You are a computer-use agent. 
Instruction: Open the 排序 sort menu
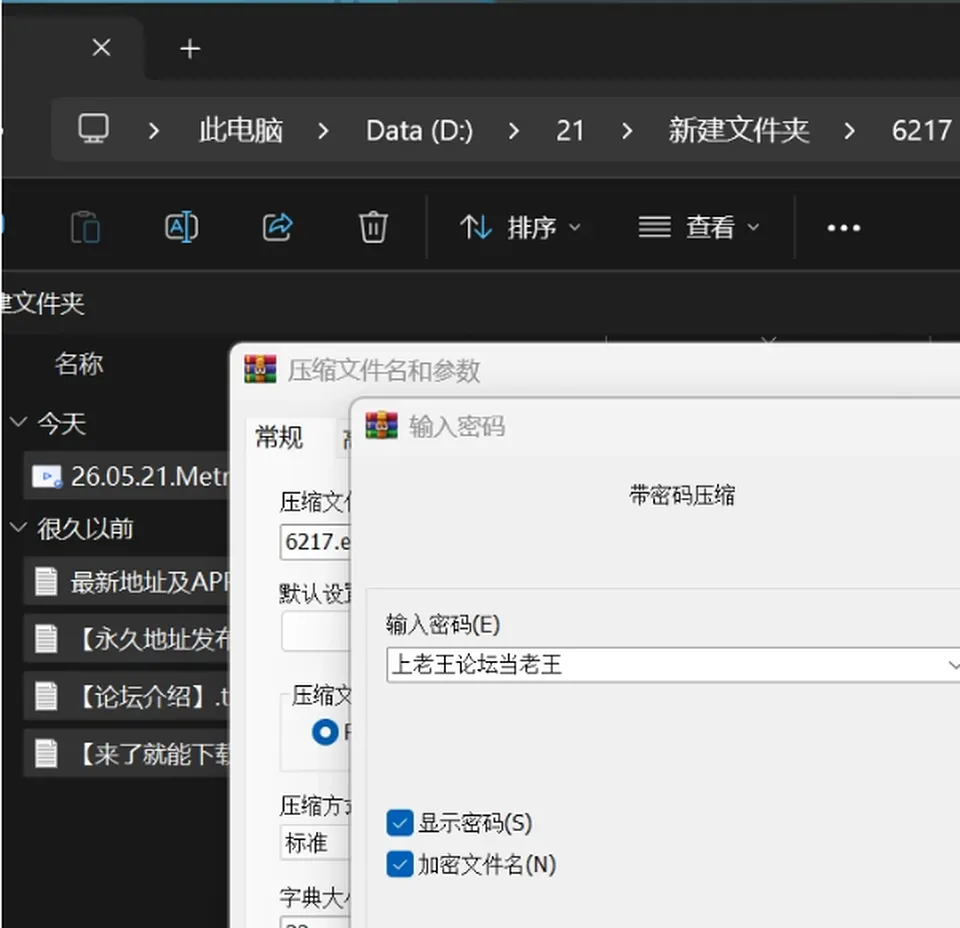tap(520, 228)
